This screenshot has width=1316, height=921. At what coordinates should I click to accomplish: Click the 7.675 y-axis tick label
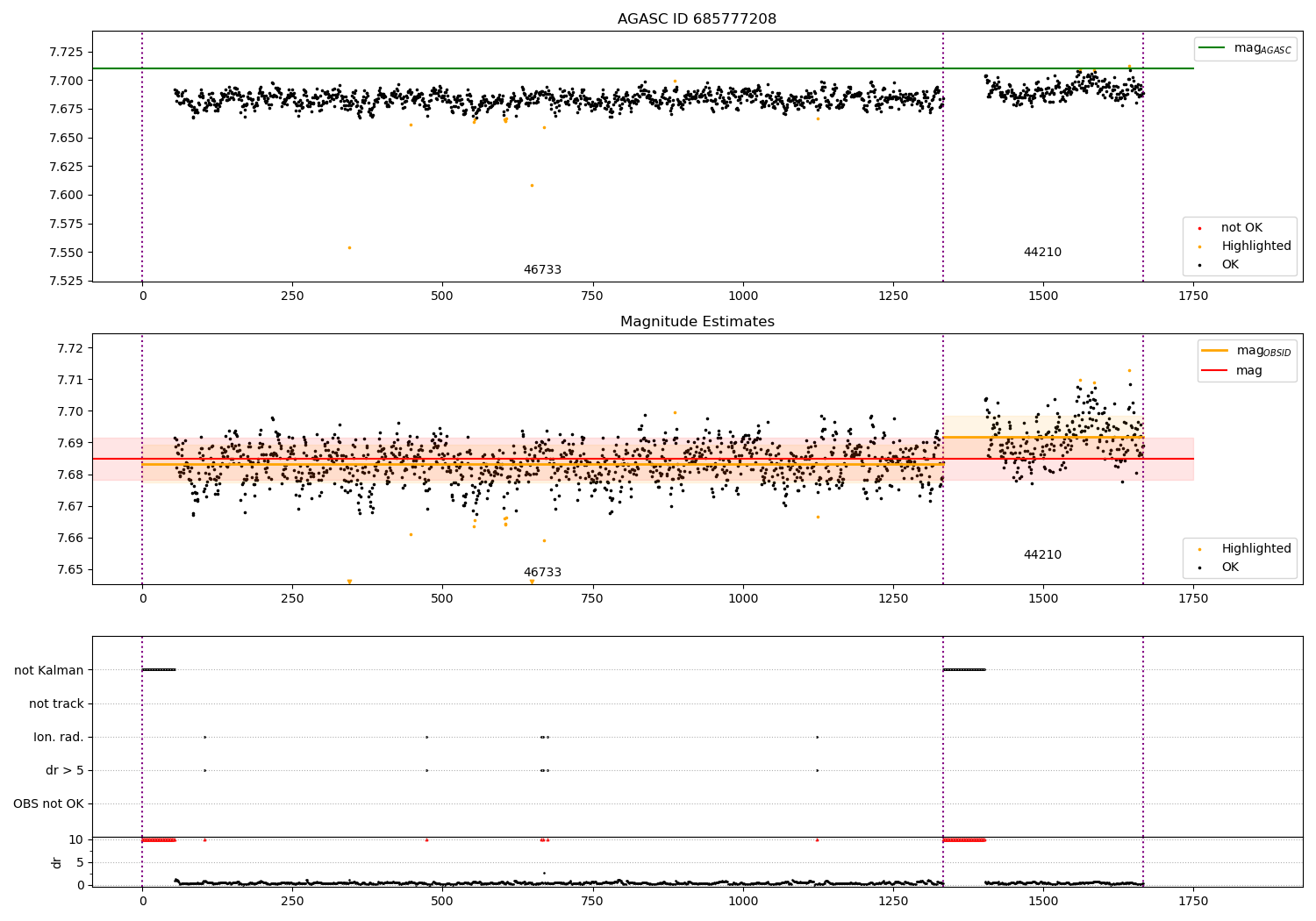(x=67, y=110)
